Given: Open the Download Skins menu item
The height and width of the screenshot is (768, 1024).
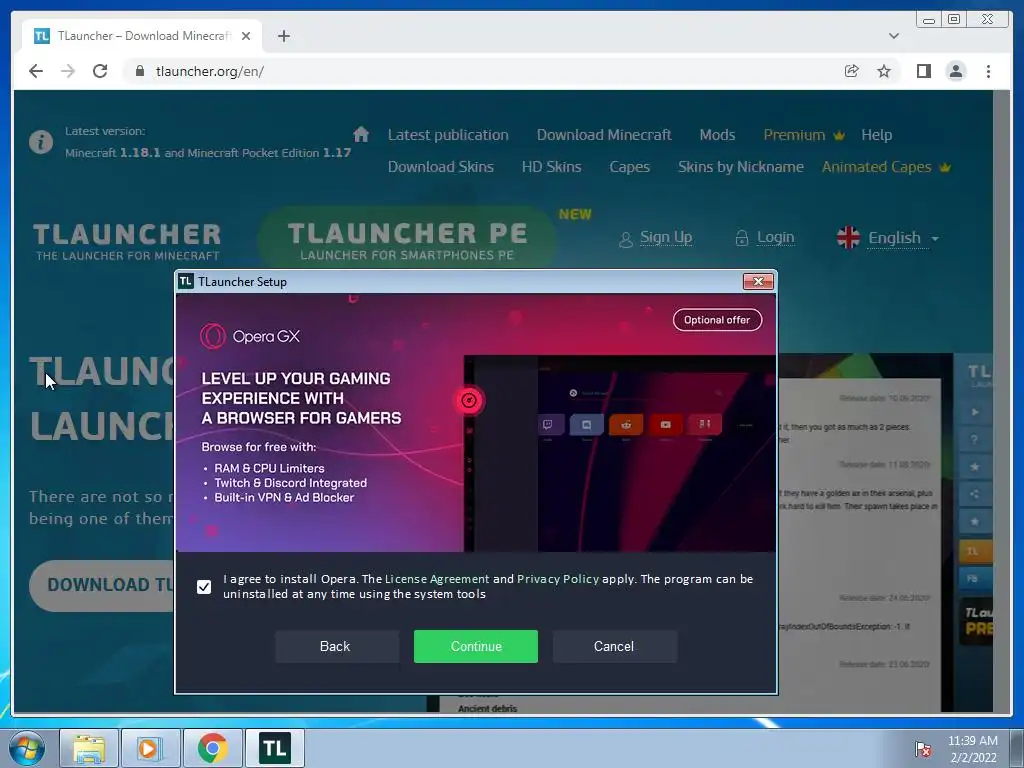Looking at the screenshot, I should tap(441, 167).
